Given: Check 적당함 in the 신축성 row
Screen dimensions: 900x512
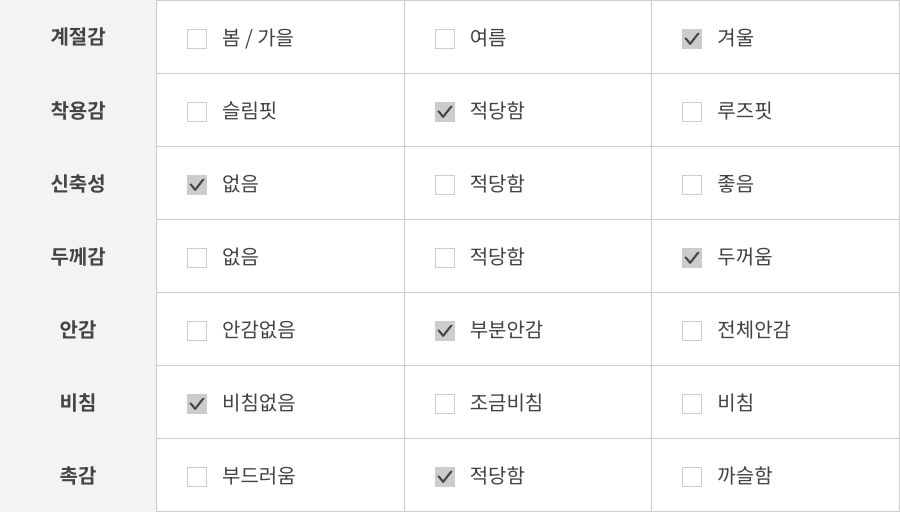Looking at the screenshot, I should point(445,185).
